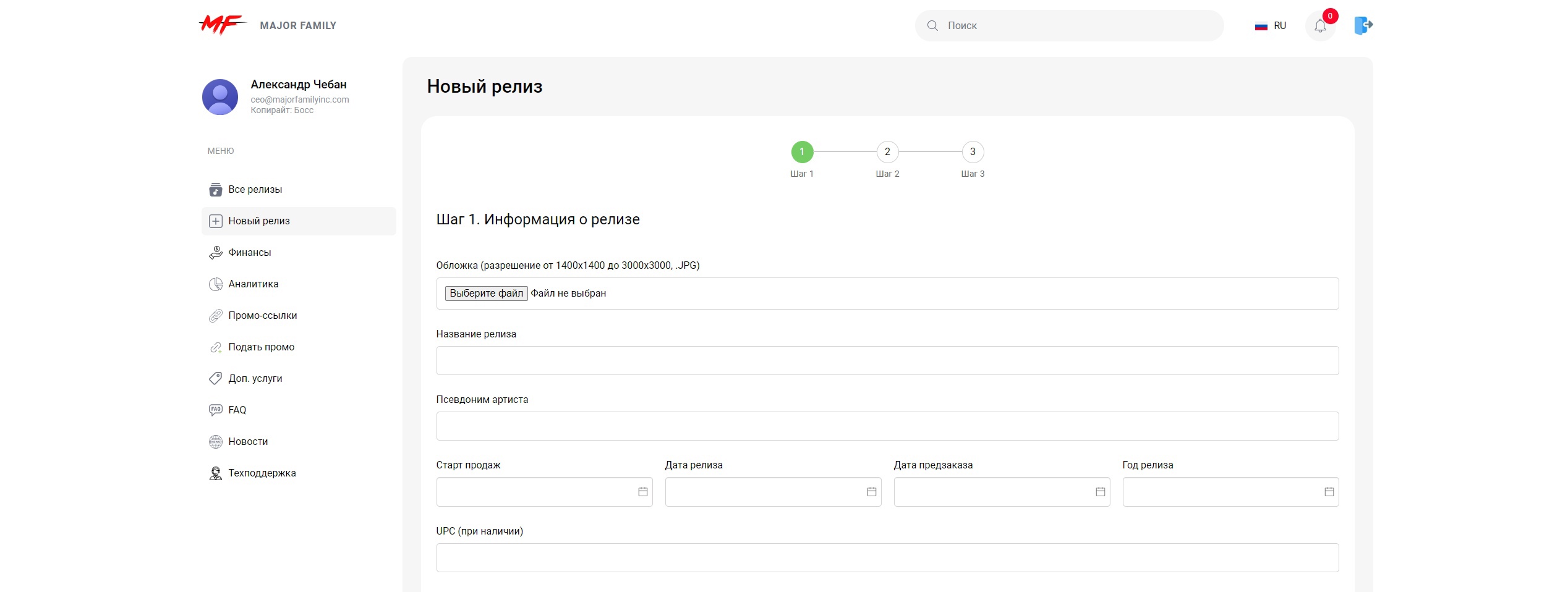This screenshot has height=592, width=1568.
Task: Focus the Название релиза text field
Action: tap(887, 361)
